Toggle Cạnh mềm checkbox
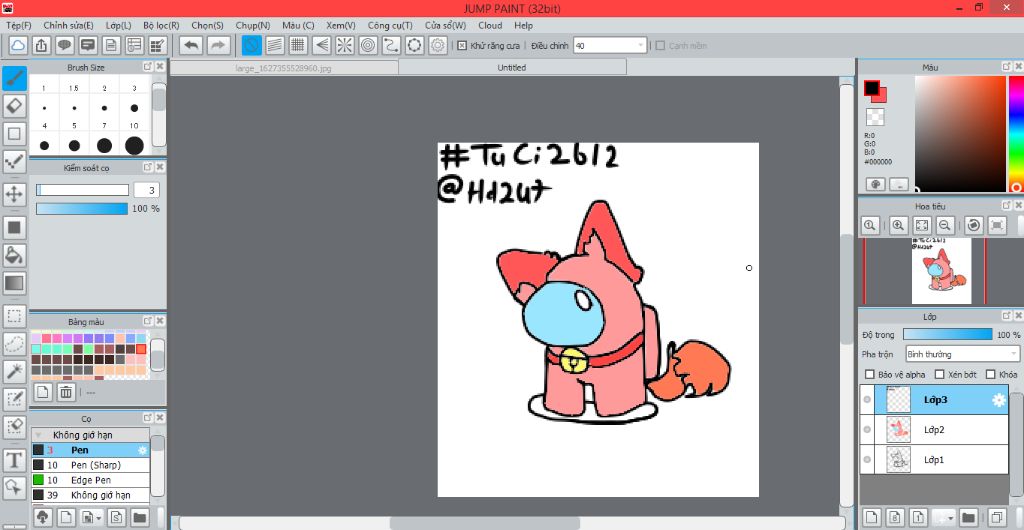This screenshot has height=530, width=1024. click(660, 46)
